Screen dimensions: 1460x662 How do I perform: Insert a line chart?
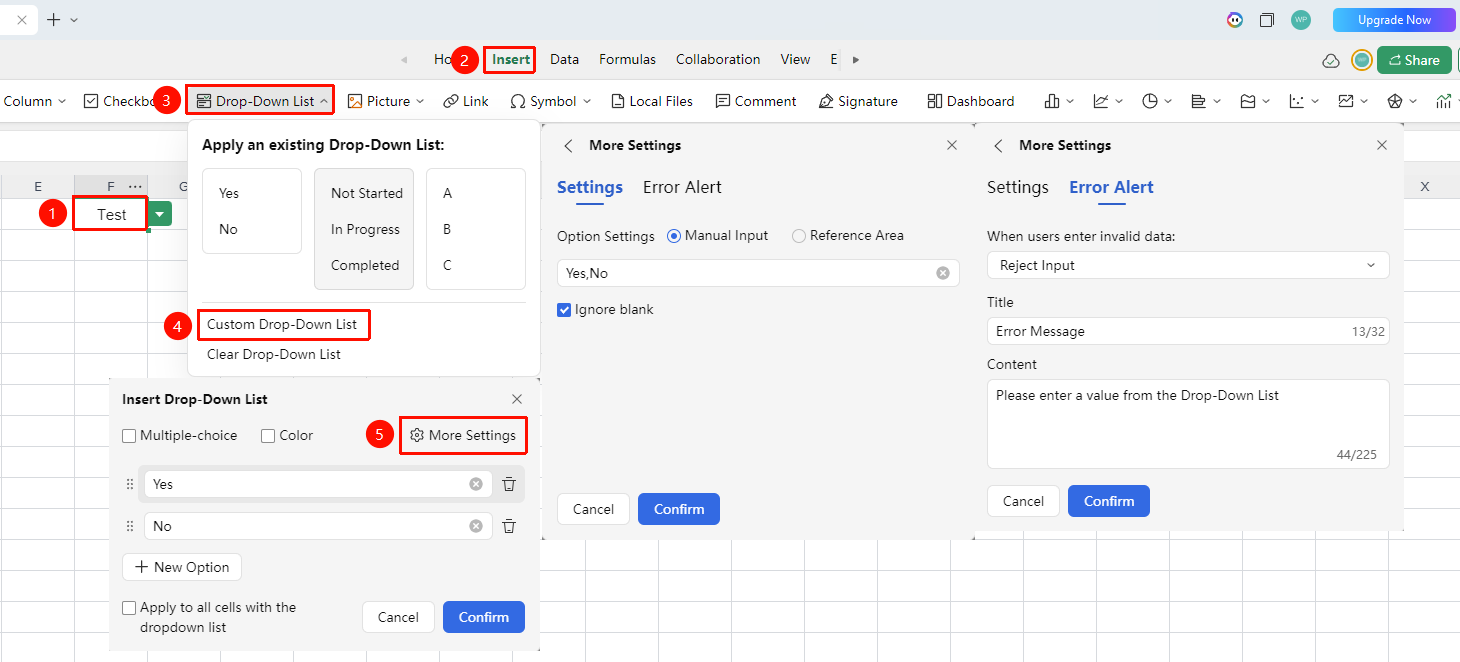[x=1101, y=101]
